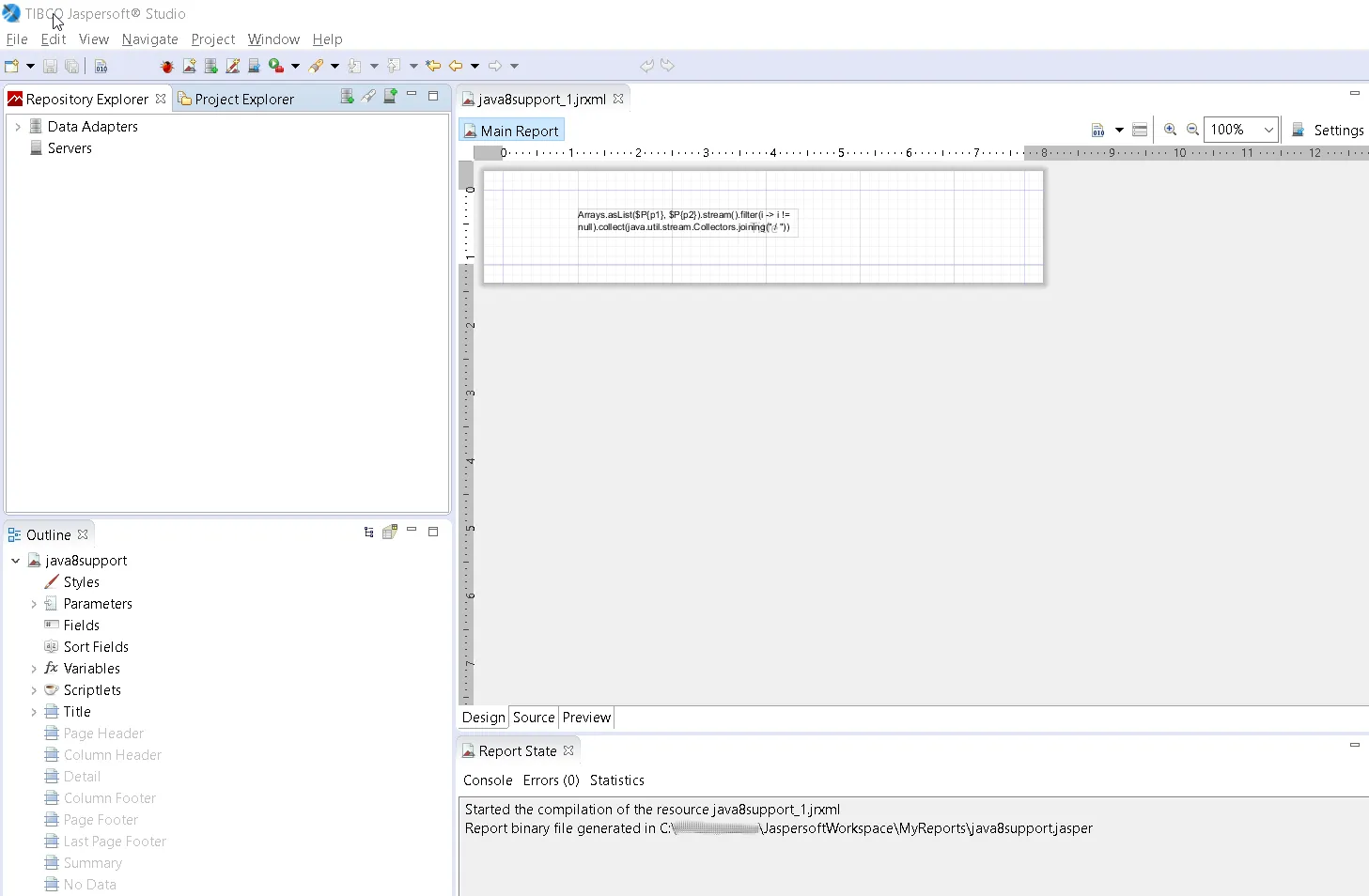Select the java8support_1.jrxml editor tab
Image resolution: width=1369 pixels, height=896 pixels.
[542, 99]
